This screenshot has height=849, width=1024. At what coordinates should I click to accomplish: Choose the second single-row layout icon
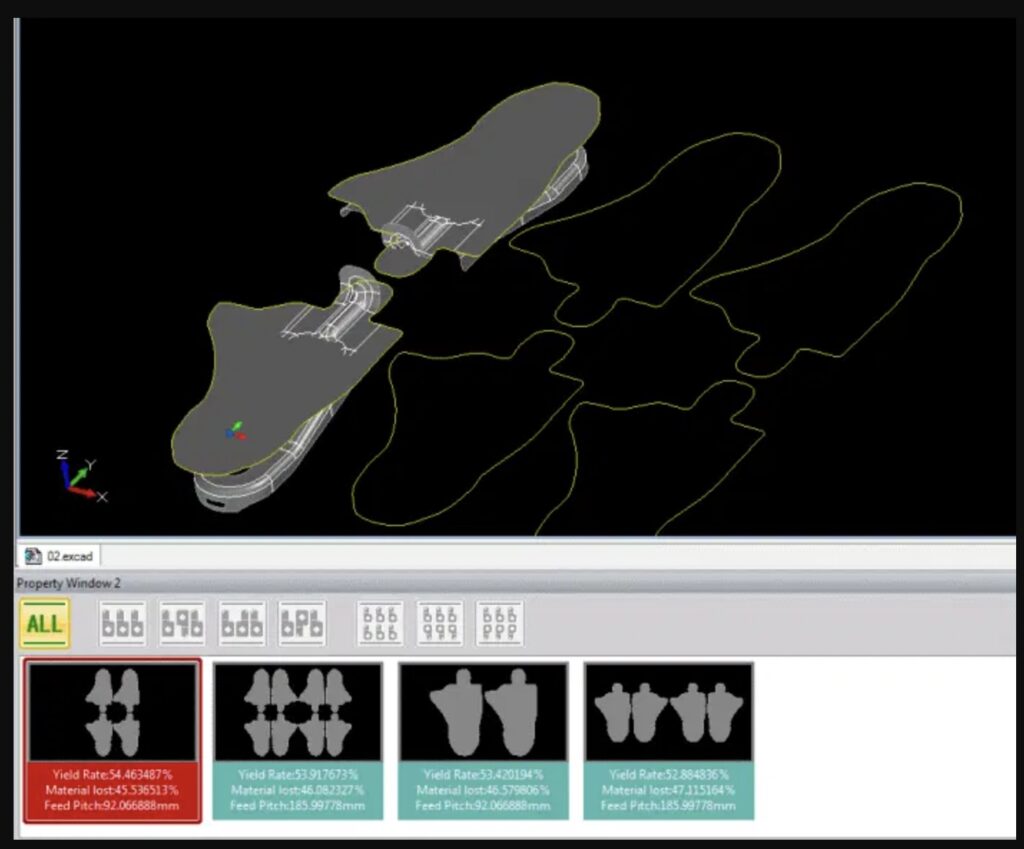coord(182,624)
